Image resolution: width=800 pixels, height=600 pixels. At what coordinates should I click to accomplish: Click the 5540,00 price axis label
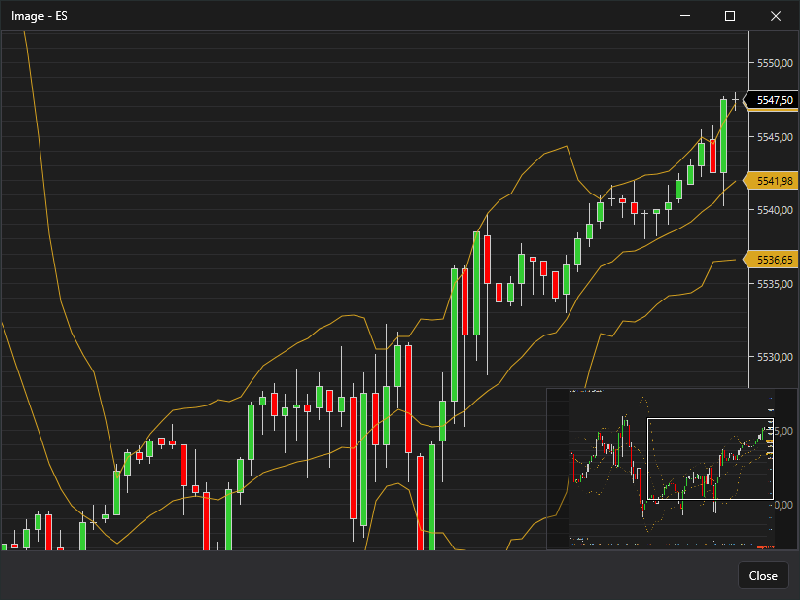775,210
